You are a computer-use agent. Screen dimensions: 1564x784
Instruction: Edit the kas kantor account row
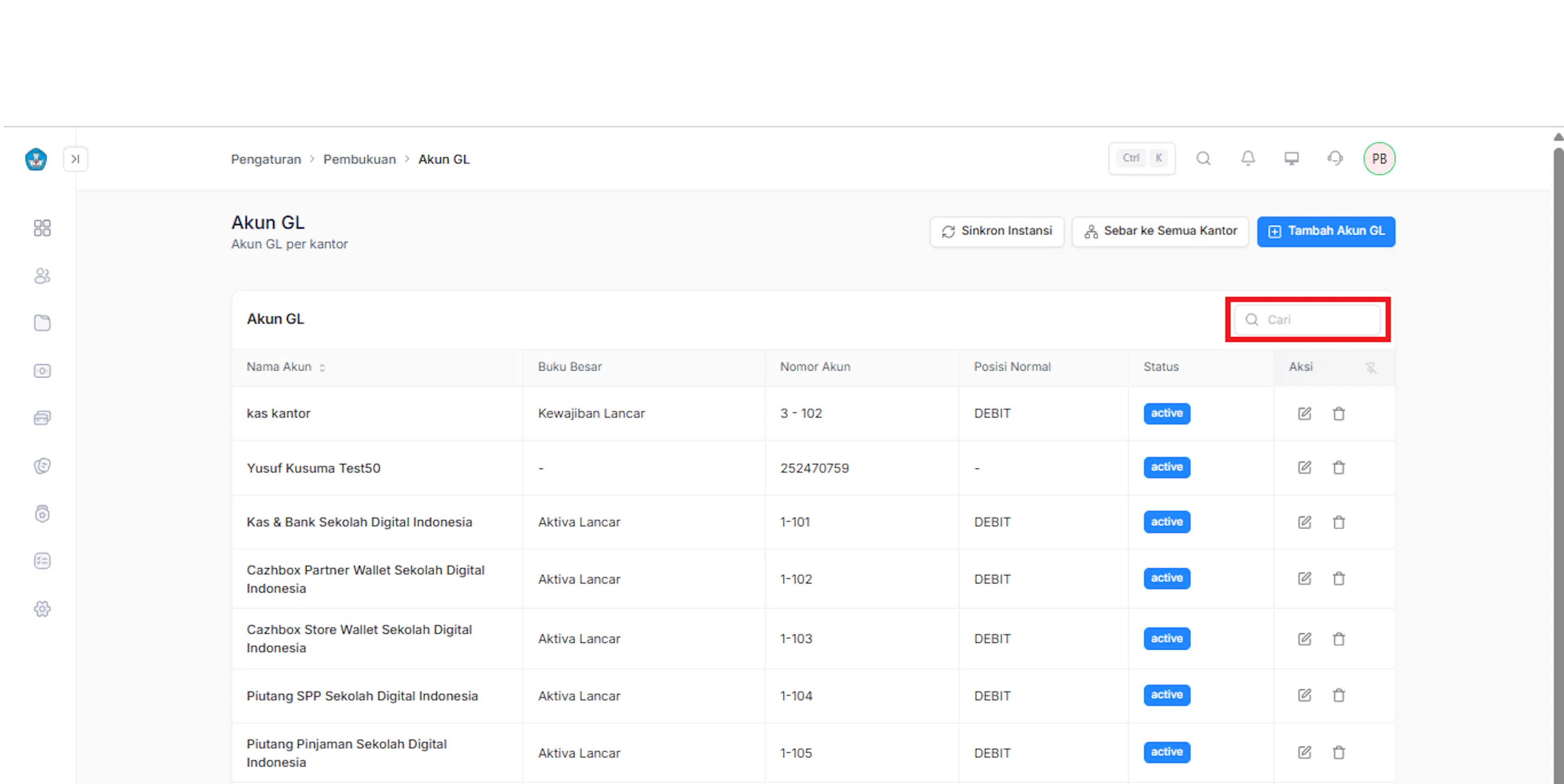(1304, 413)
